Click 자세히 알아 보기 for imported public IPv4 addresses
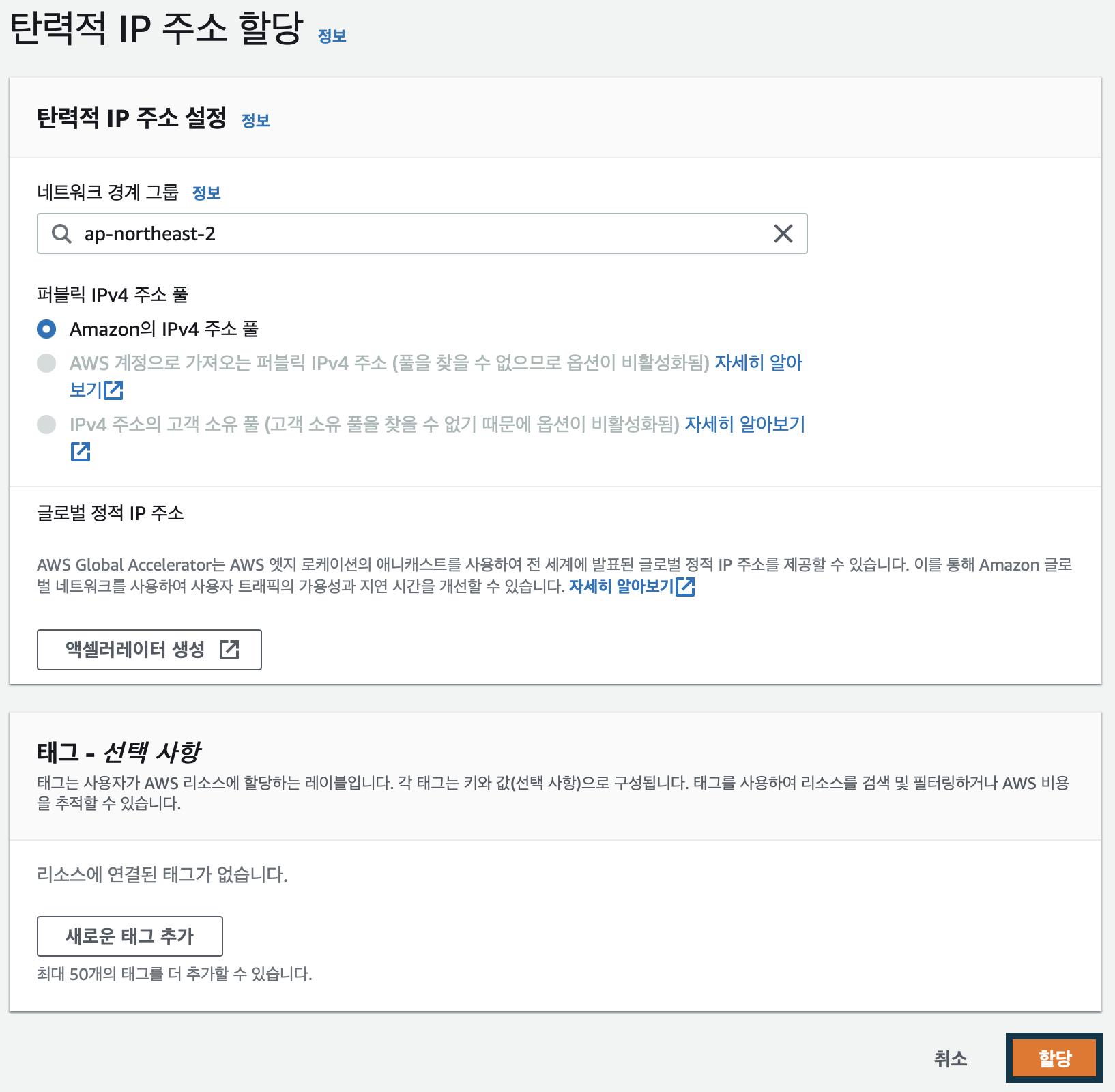The width and height of the screenshot is (1115, 1092). click(x=759, y=364)
